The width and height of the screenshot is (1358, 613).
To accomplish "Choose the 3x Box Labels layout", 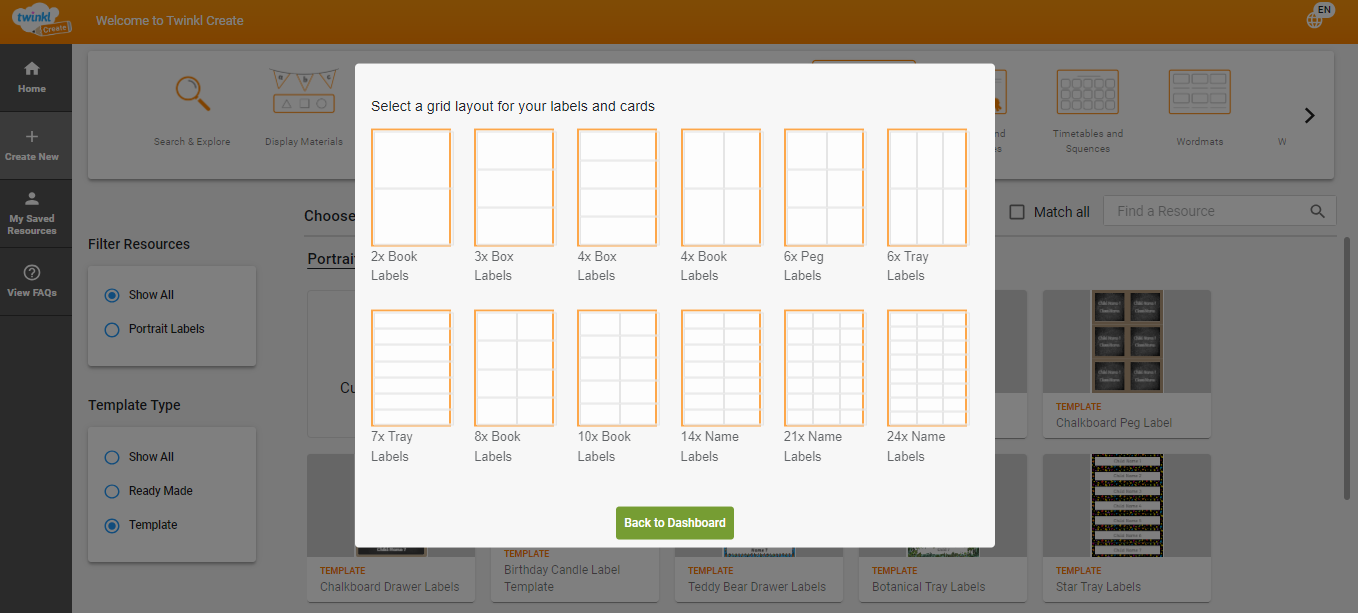I will click(x=514, y=188).
